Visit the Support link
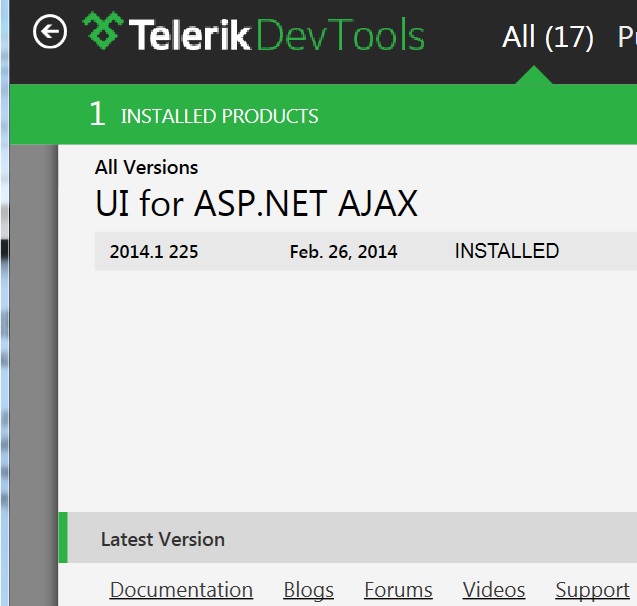Screen dimensions: 637x606 click(x=592, y=590)
